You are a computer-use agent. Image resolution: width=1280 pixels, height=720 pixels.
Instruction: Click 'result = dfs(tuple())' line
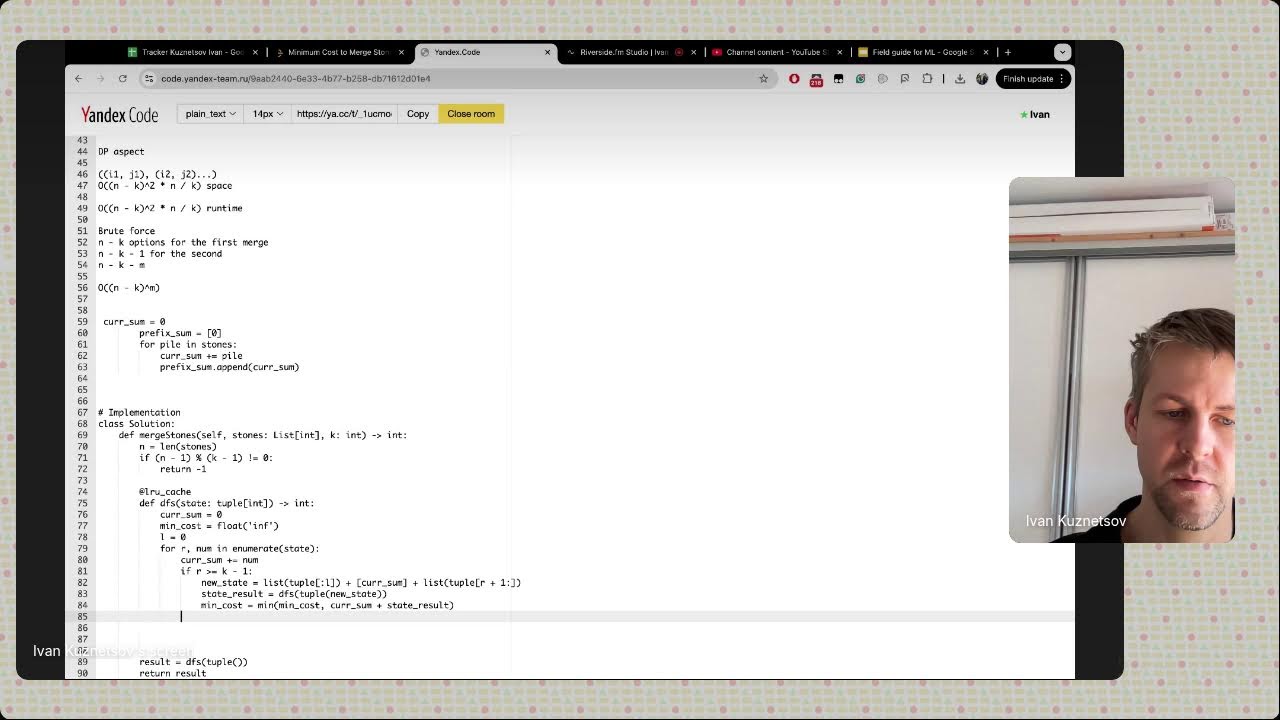[193, 661]
